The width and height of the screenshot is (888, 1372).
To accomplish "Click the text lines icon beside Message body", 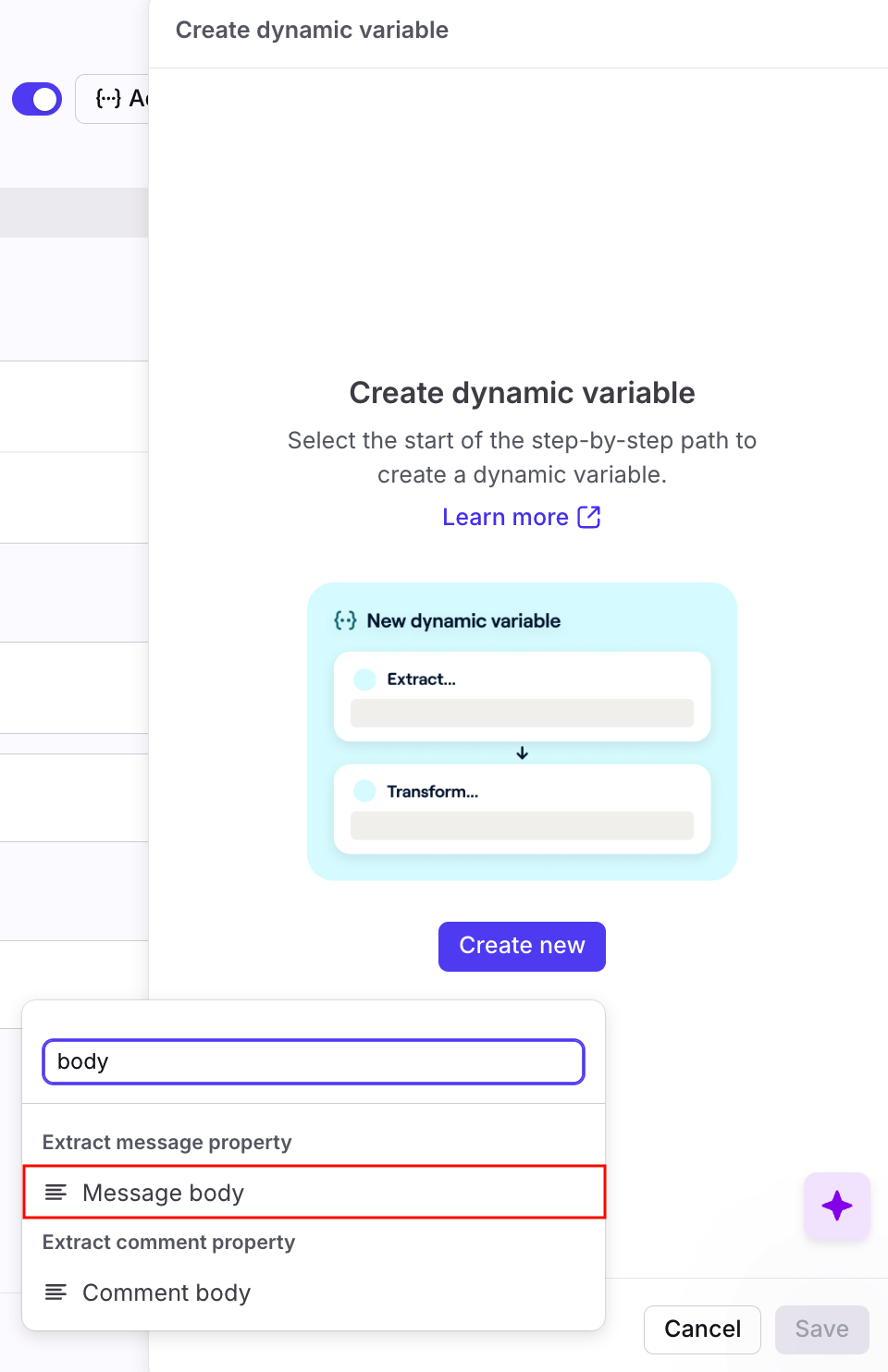I will point(56,1193).
